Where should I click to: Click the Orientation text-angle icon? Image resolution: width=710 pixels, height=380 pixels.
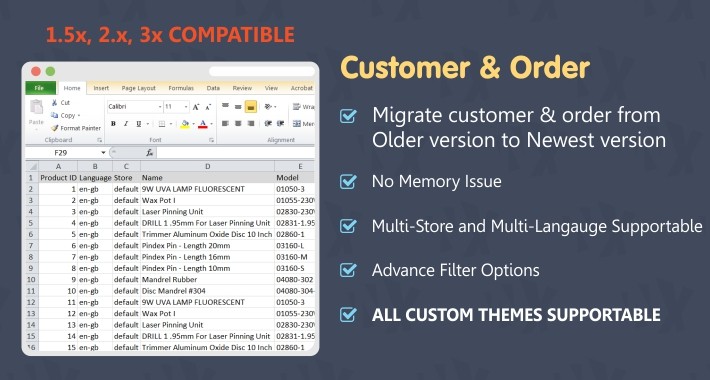tap(268, 106)
